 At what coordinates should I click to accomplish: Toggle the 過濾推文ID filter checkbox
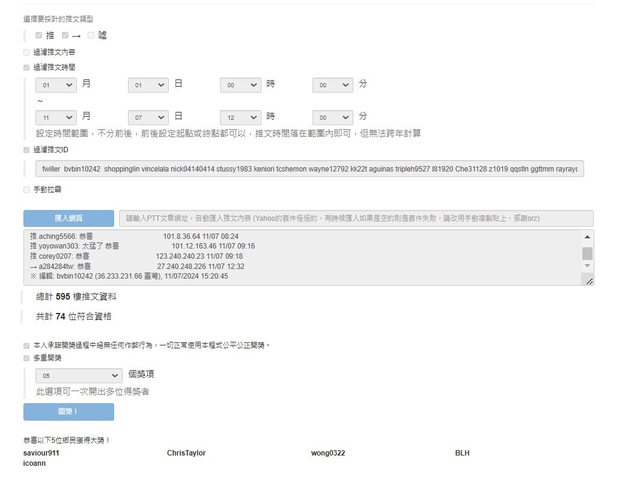27,149
